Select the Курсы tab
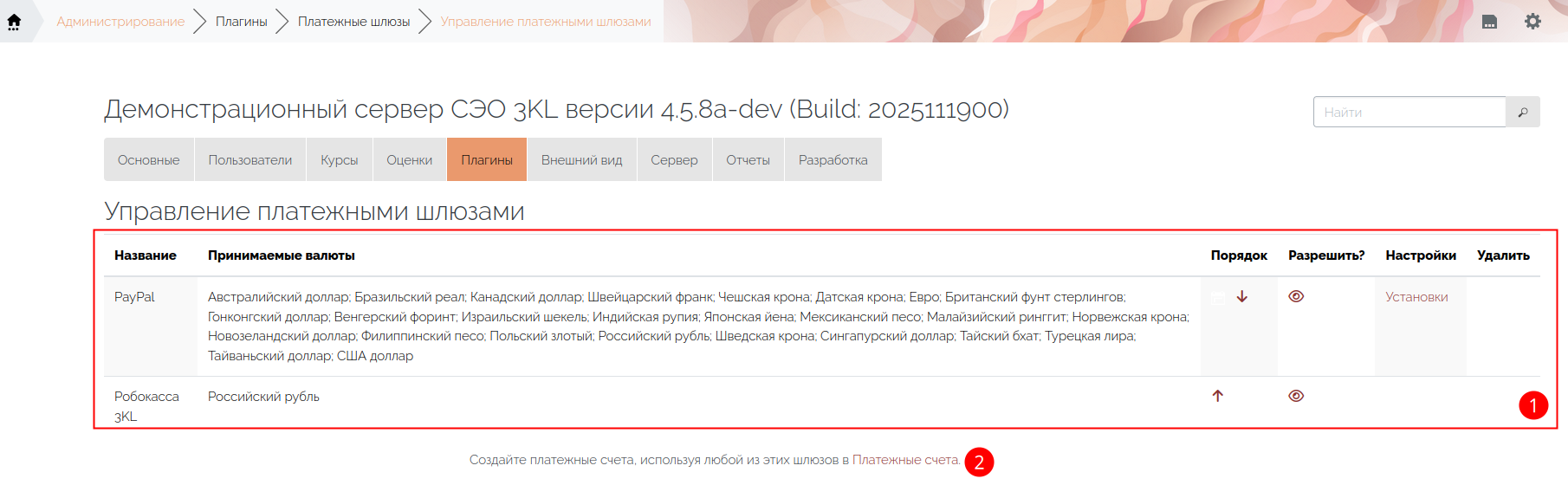 click(339, 160)
